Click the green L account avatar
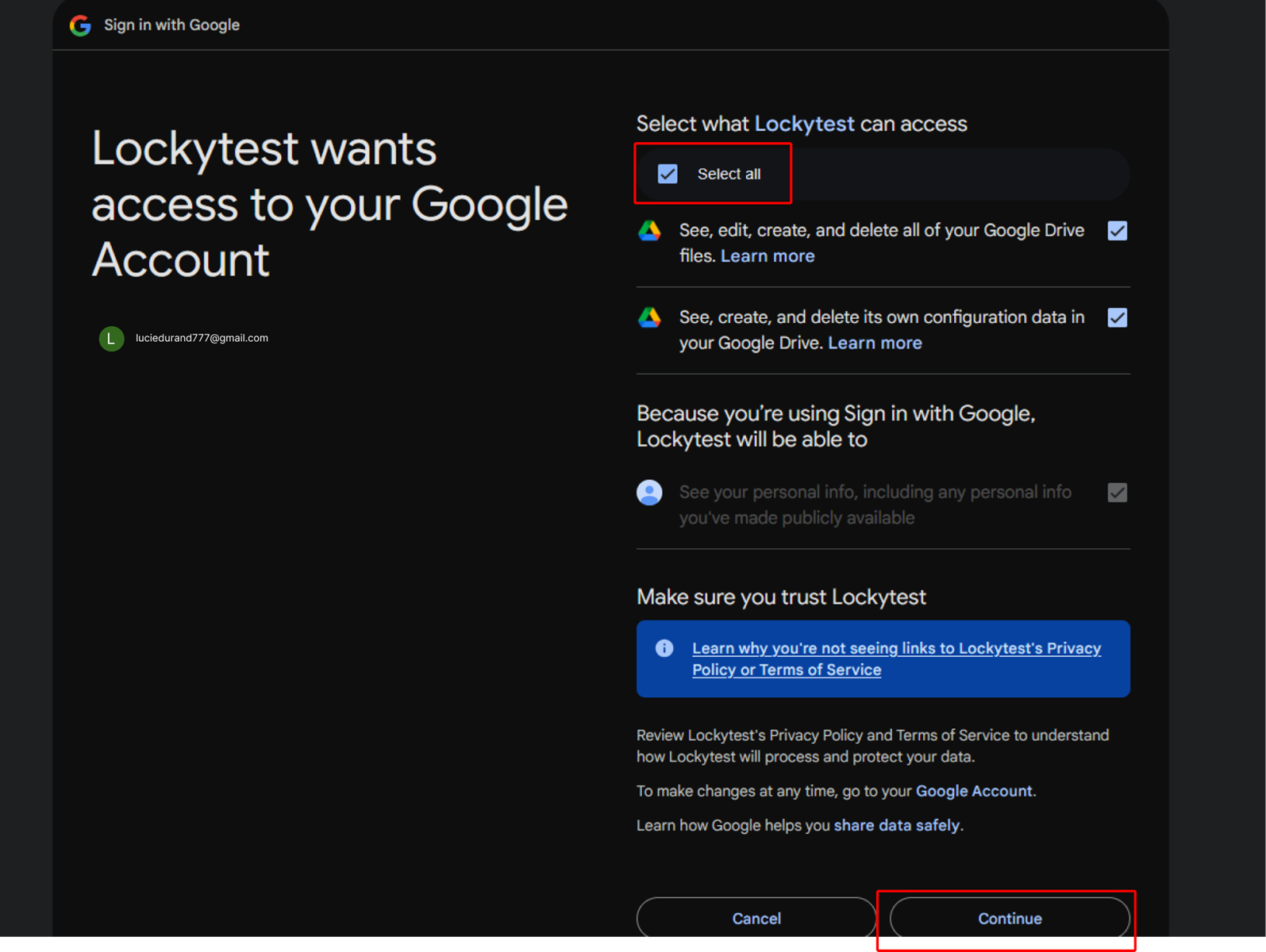This screenshot has width=1266, height=952. 111,339
